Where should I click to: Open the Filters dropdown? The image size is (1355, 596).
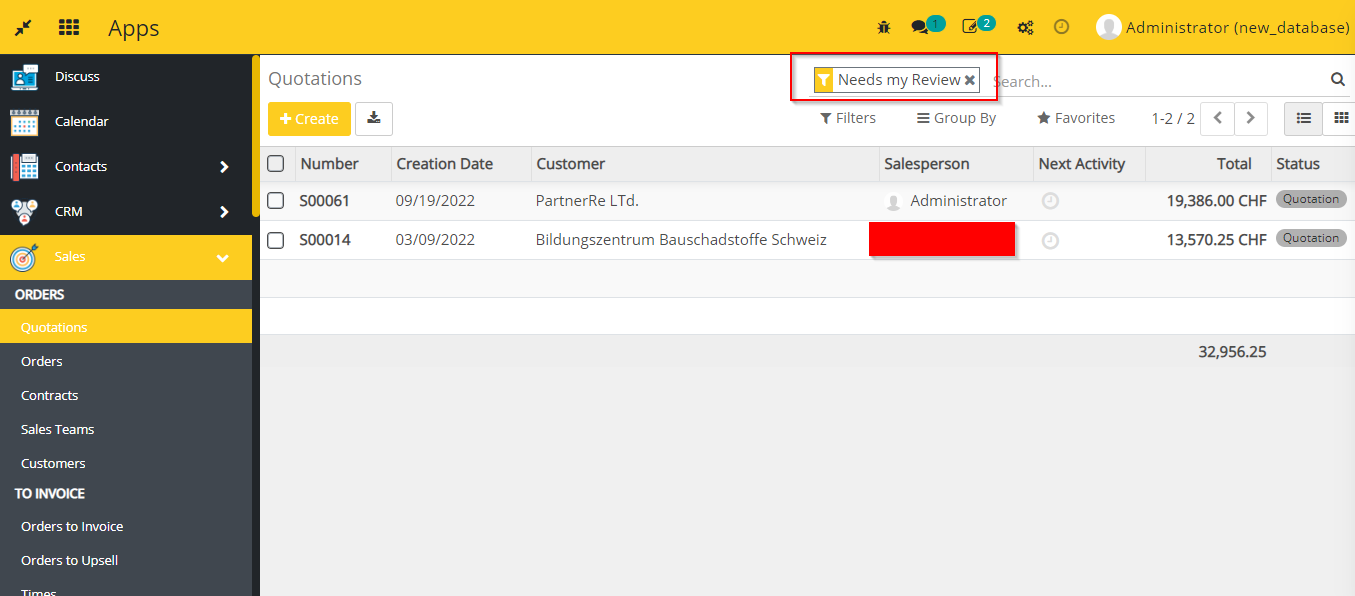tap(848, 118)
